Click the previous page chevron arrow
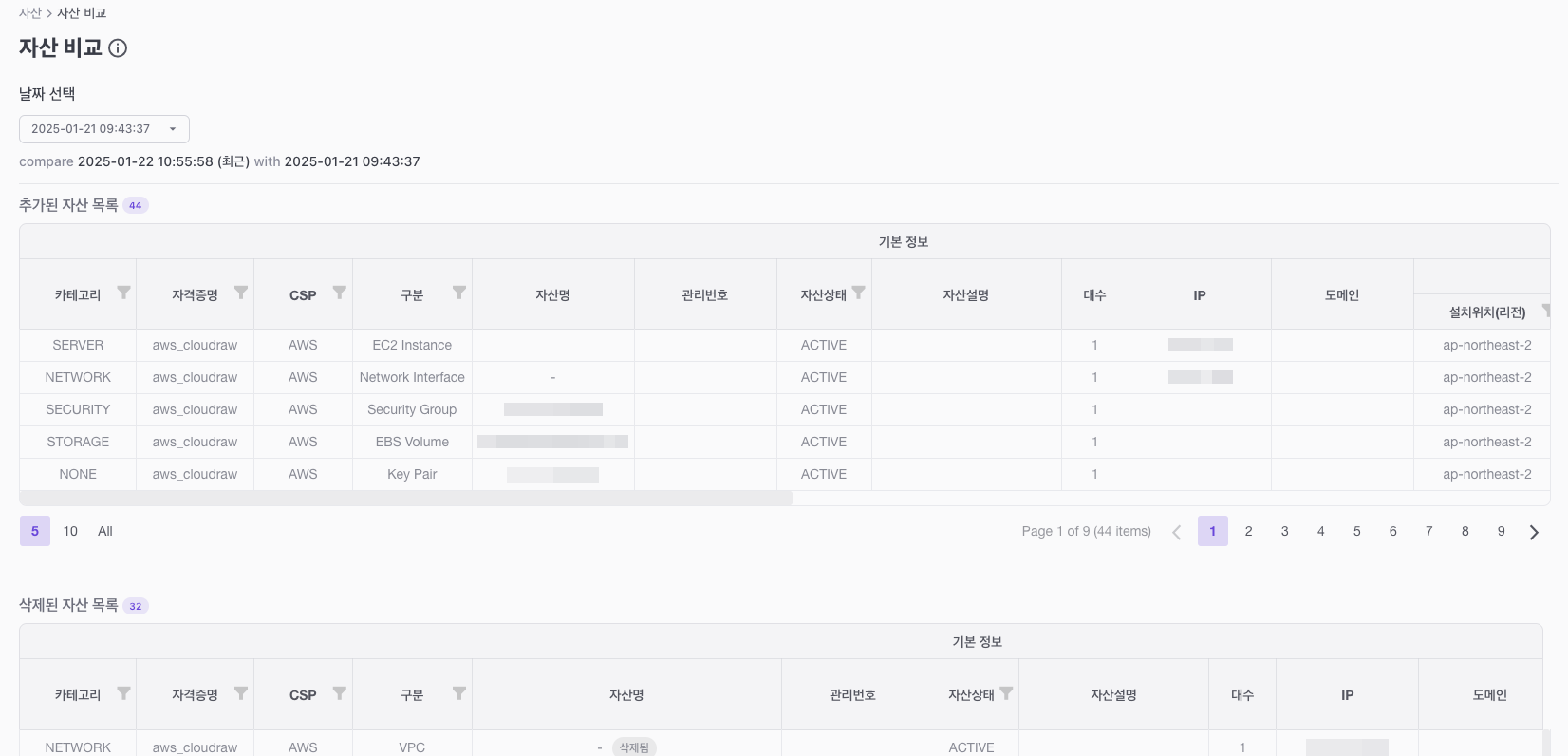The height and width of the screenshot is (756, 1568). click(1177, 532)
